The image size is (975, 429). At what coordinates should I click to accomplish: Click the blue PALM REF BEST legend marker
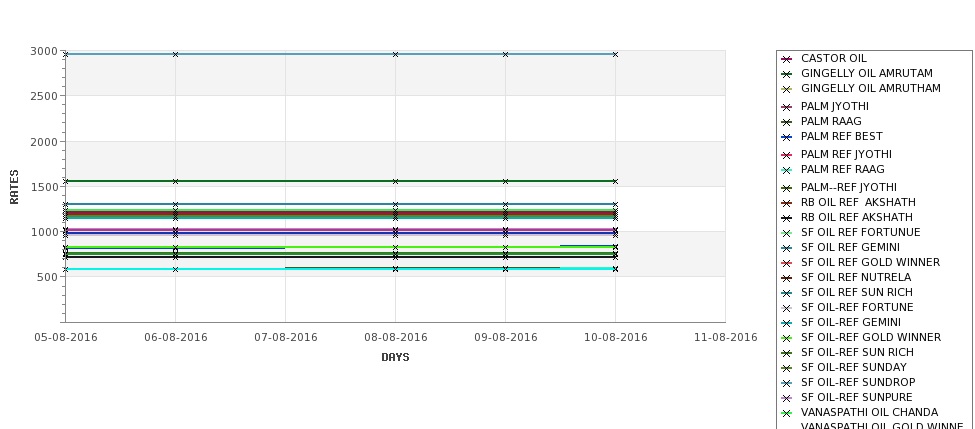point(787,137)
